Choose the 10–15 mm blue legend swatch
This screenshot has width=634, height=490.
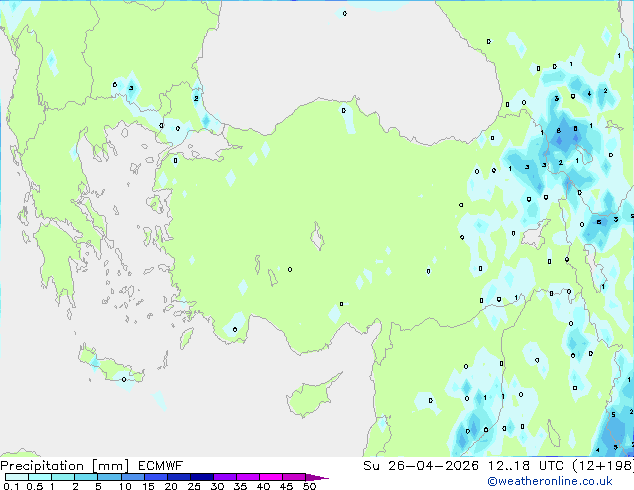[133, 477]
